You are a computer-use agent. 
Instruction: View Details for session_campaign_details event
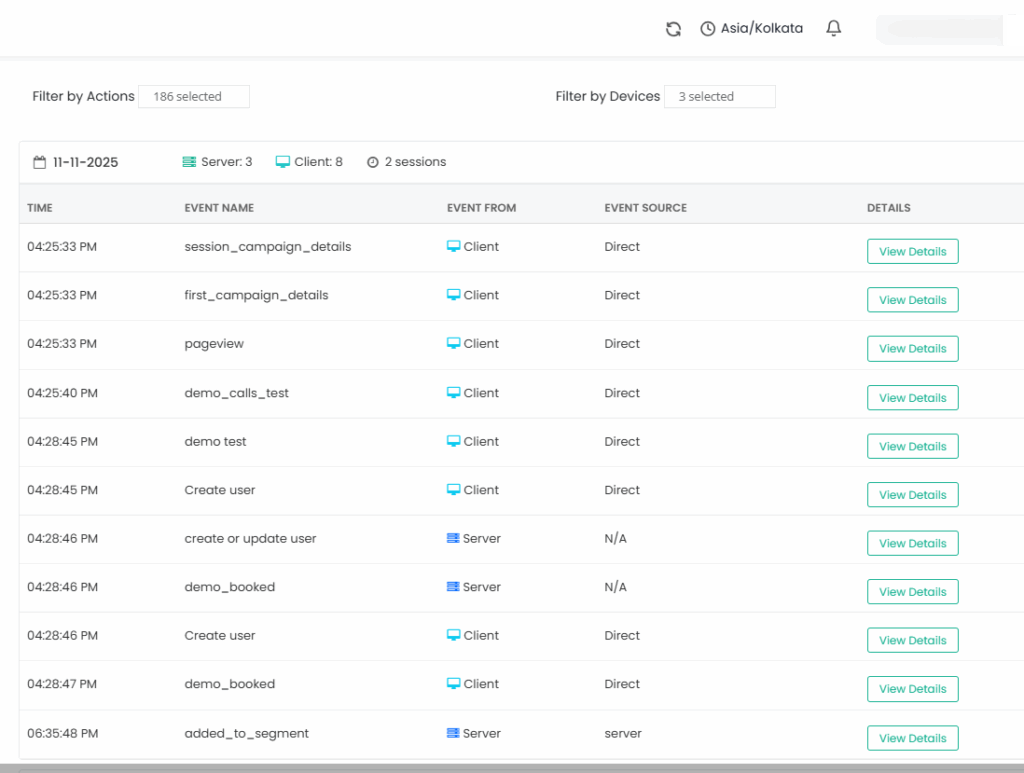pyautogui.click(x=912, y=251)
